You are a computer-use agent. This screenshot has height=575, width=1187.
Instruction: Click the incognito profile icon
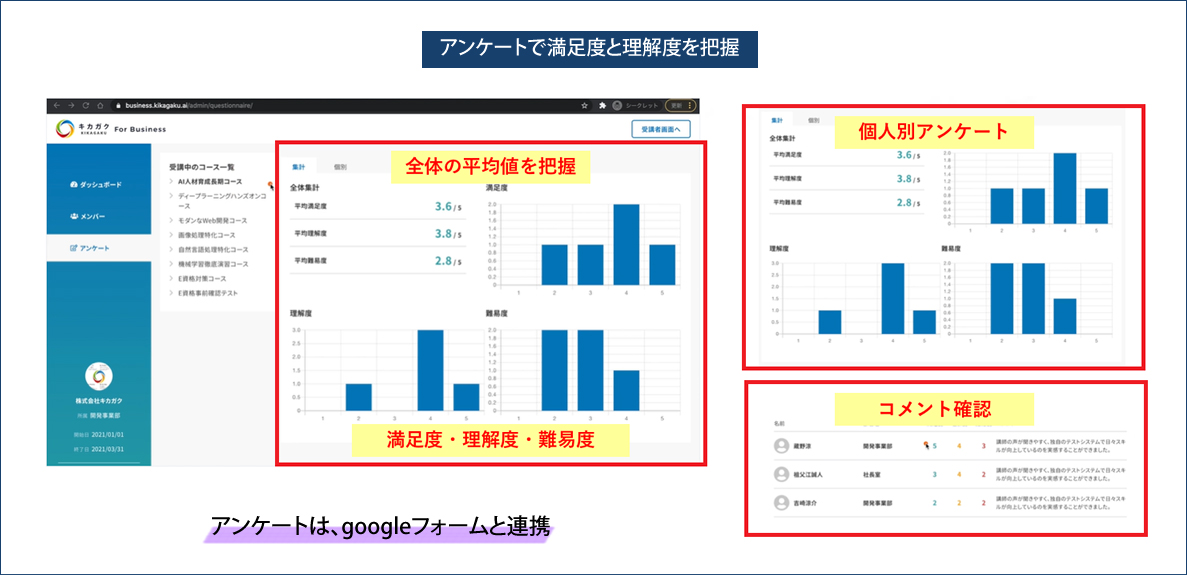[617, 106]
